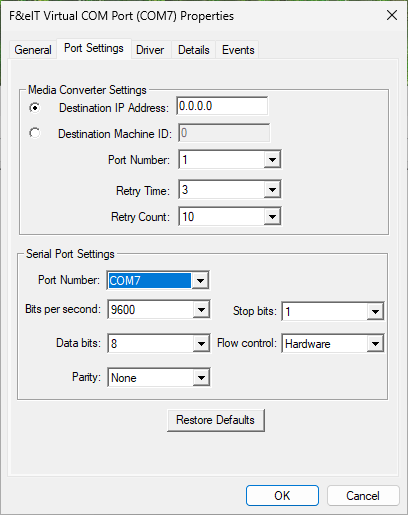Dismiss the dialog with Cancel

point(363,496)
